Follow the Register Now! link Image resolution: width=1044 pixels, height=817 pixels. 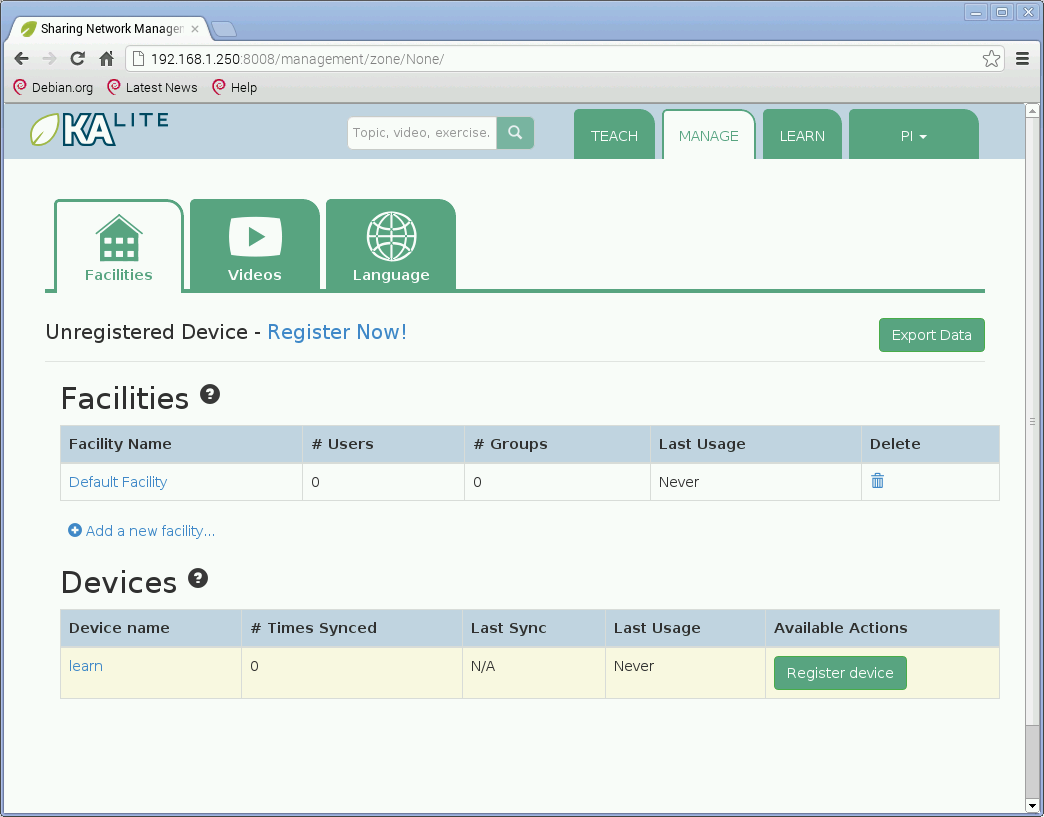(x=337, y=332)
